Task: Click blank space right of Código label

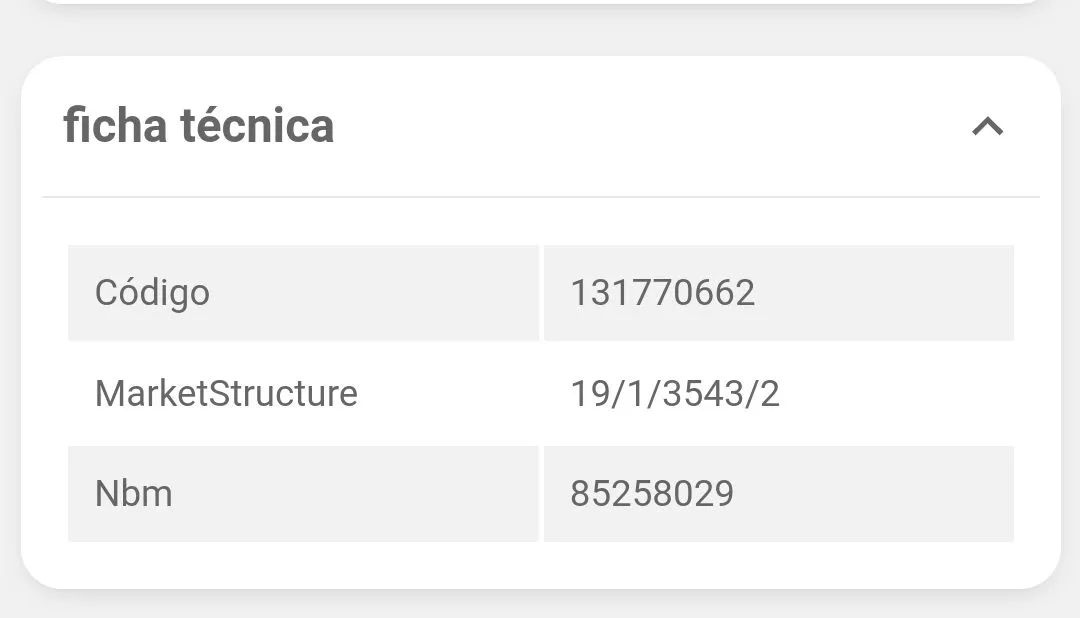Action: pyautogui.click(x=380, y=293)
